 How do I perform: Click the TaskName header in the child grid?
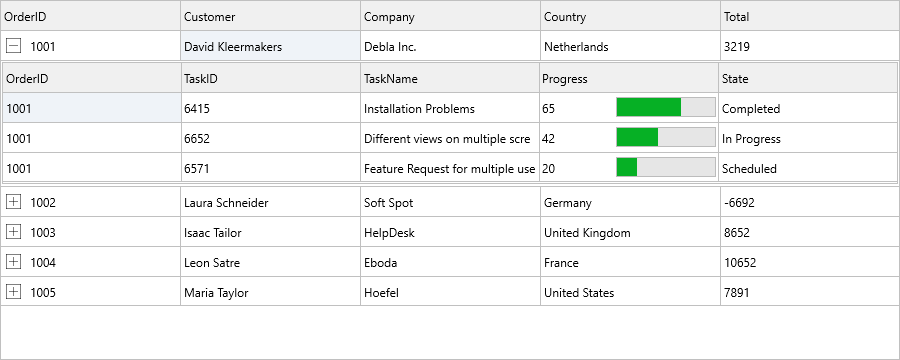451,78
